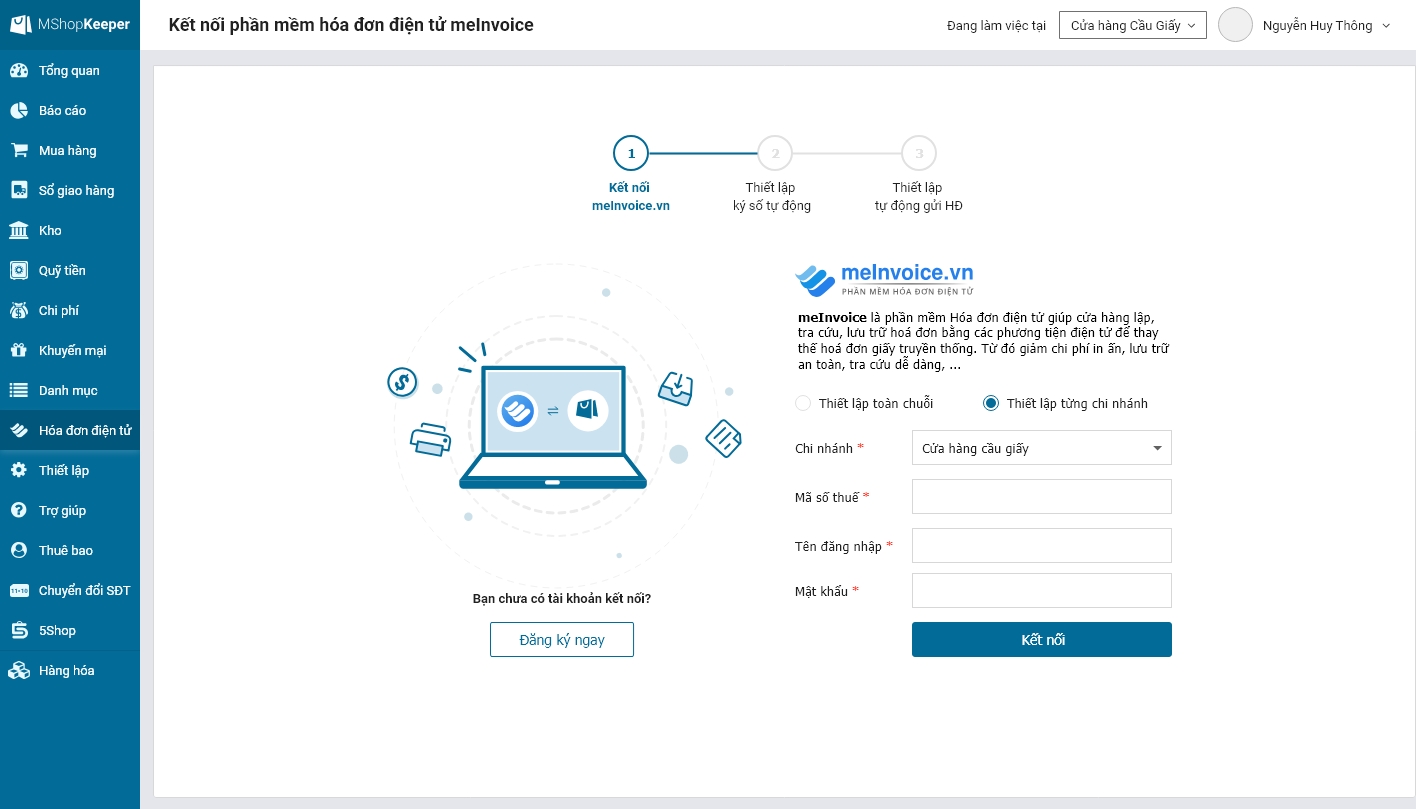Click step 3 Thiết lập tự động gửi HĐ circle

(x=919, y=154)
